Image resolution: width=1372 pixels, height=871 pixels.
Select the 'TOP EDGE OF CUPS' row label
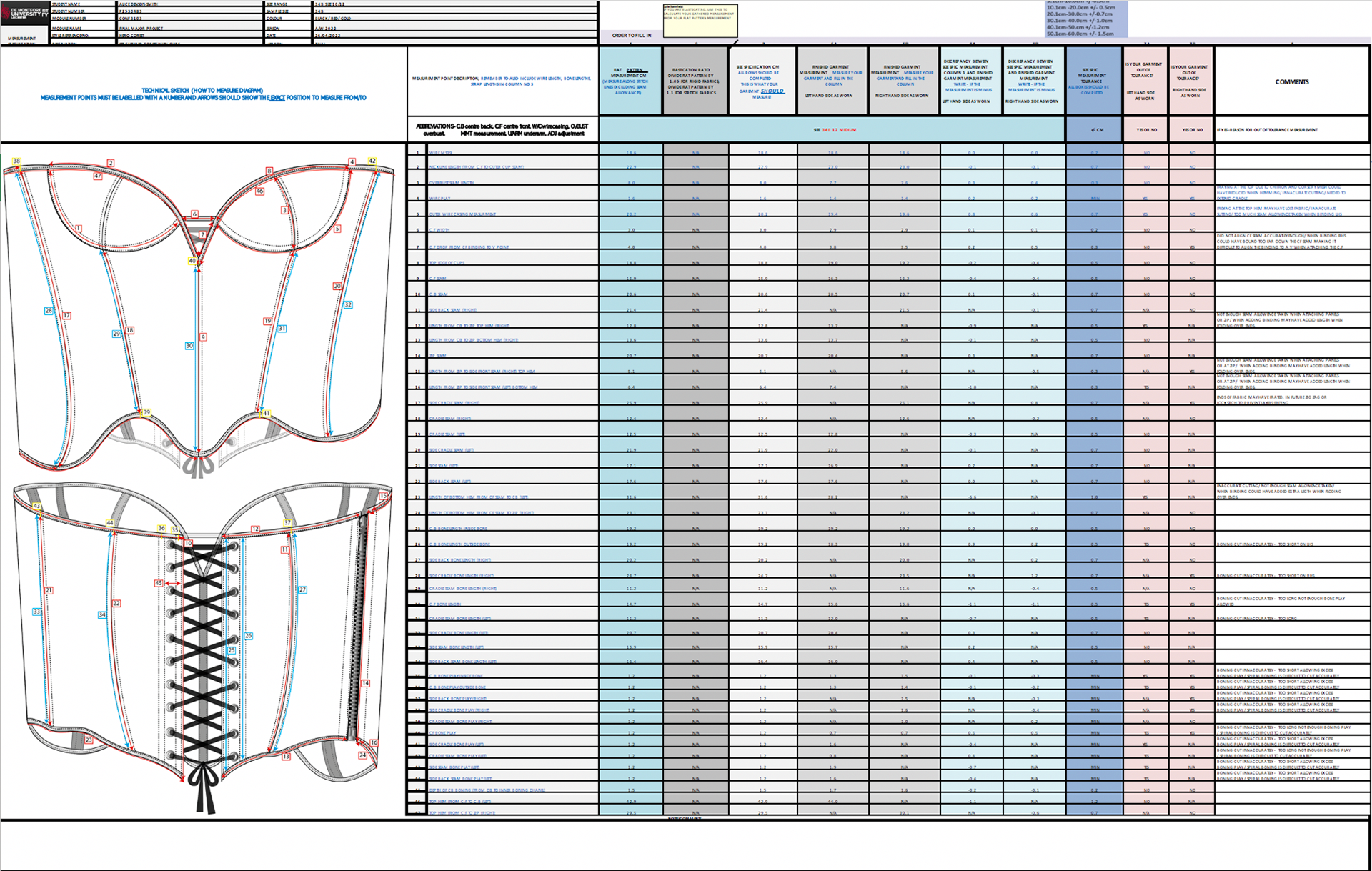coord(447,263)
